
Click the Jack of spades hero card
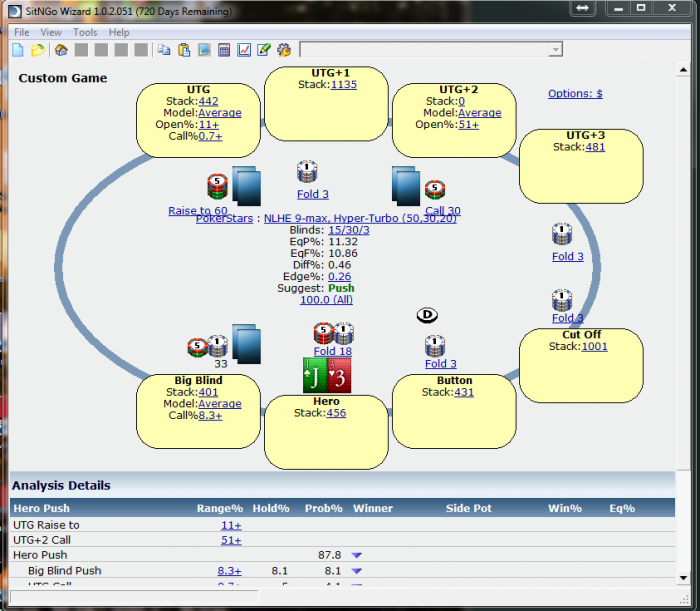(313, 375)
